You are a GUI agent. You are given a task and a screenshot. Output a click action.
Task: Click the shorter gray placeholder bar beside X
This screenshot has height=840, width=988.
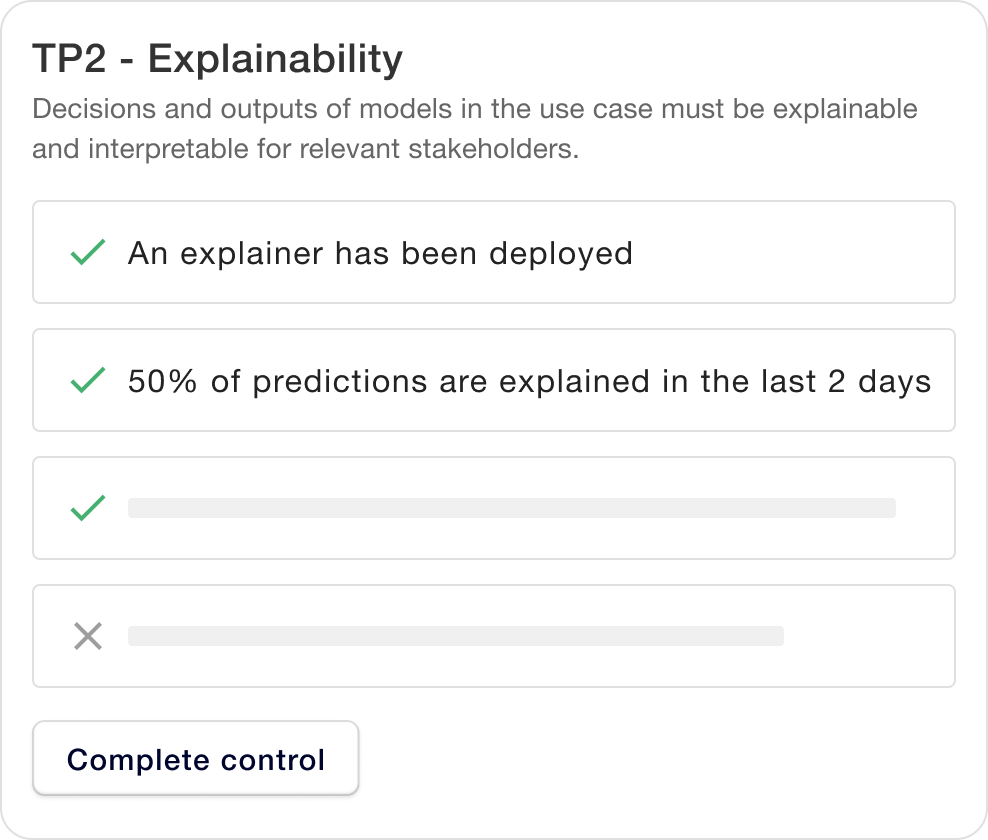(x=456, y=636)
